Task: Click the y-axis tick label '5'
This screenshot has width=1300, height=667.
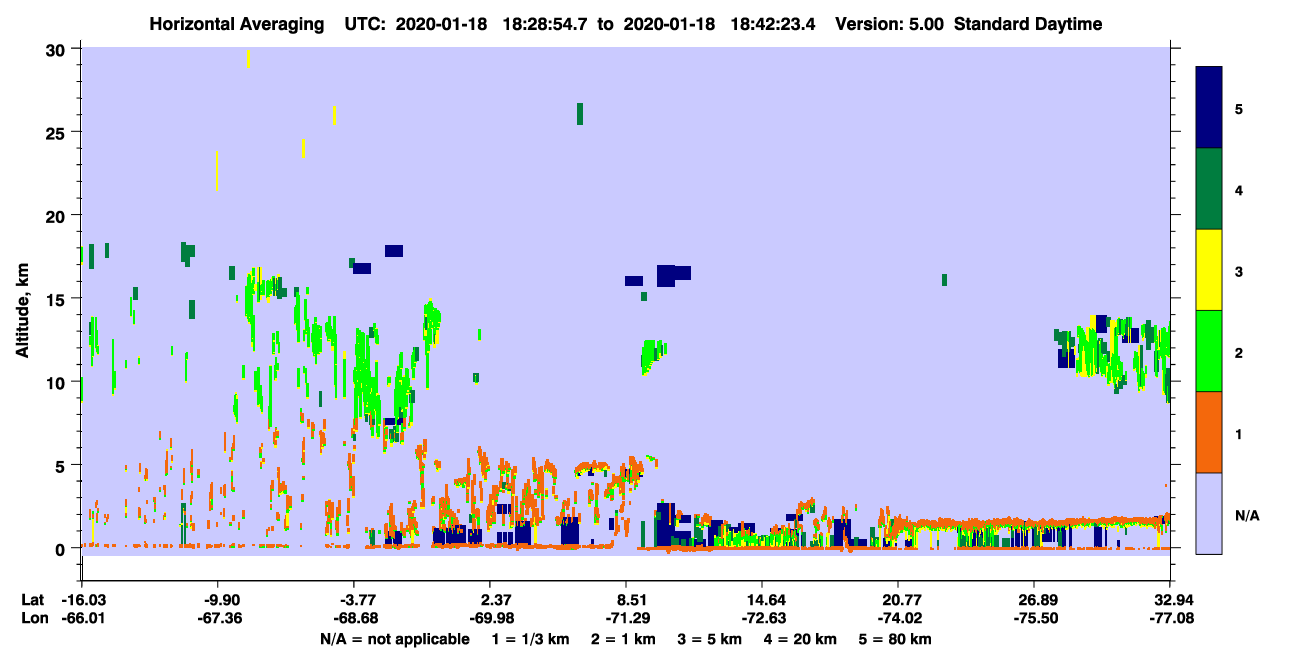Action: point(63,465)
